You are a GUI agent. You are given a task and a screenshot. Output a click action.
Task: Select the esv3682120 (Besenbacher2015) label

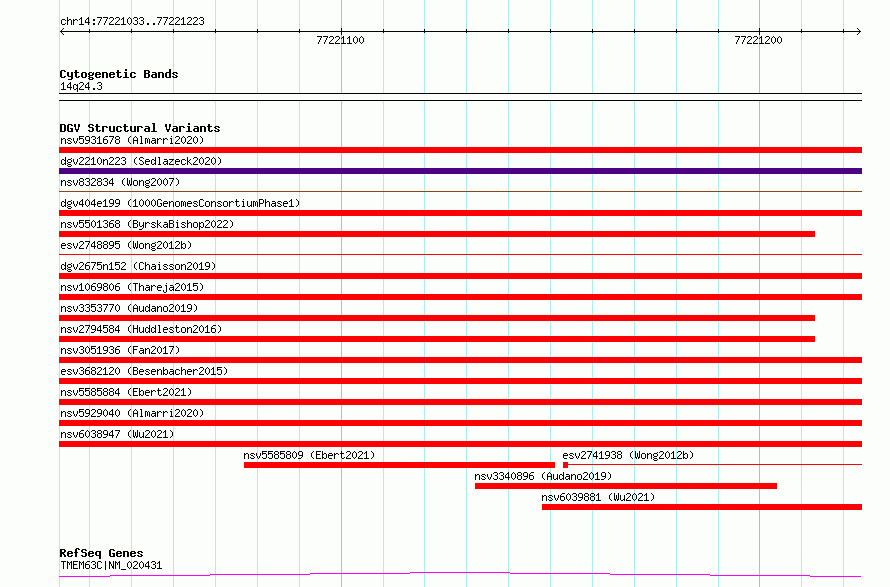[144, 371]
